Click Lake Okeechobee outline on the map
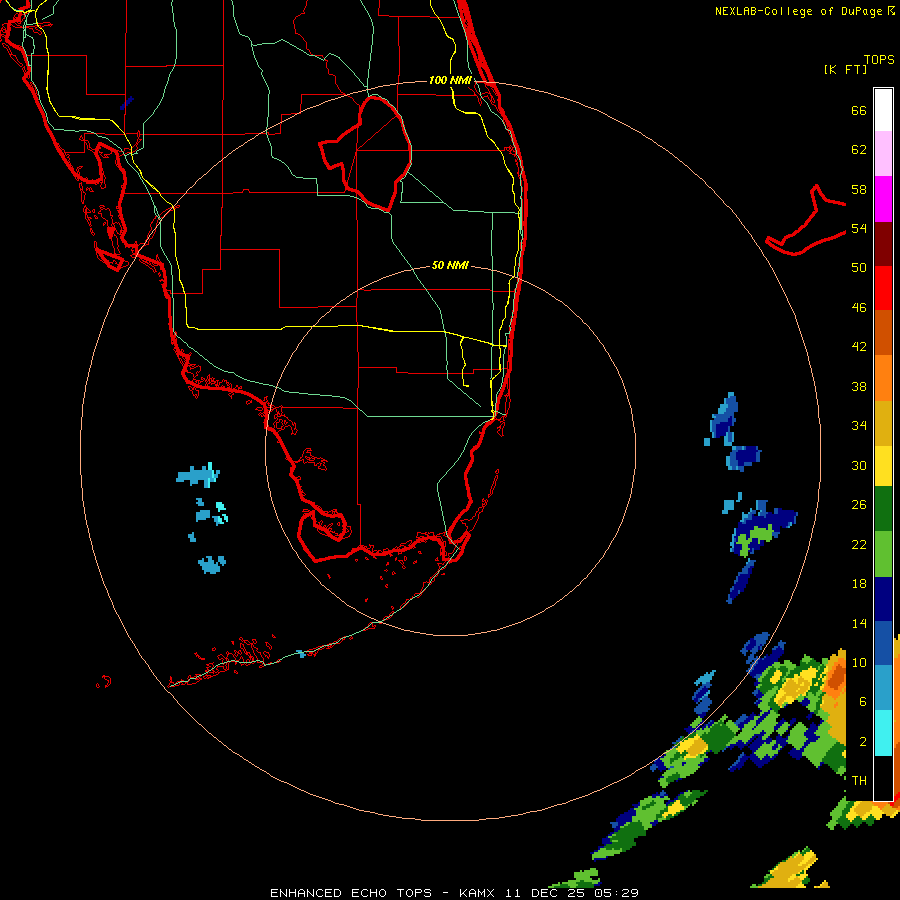900x900 pixels. click(366, 153)
